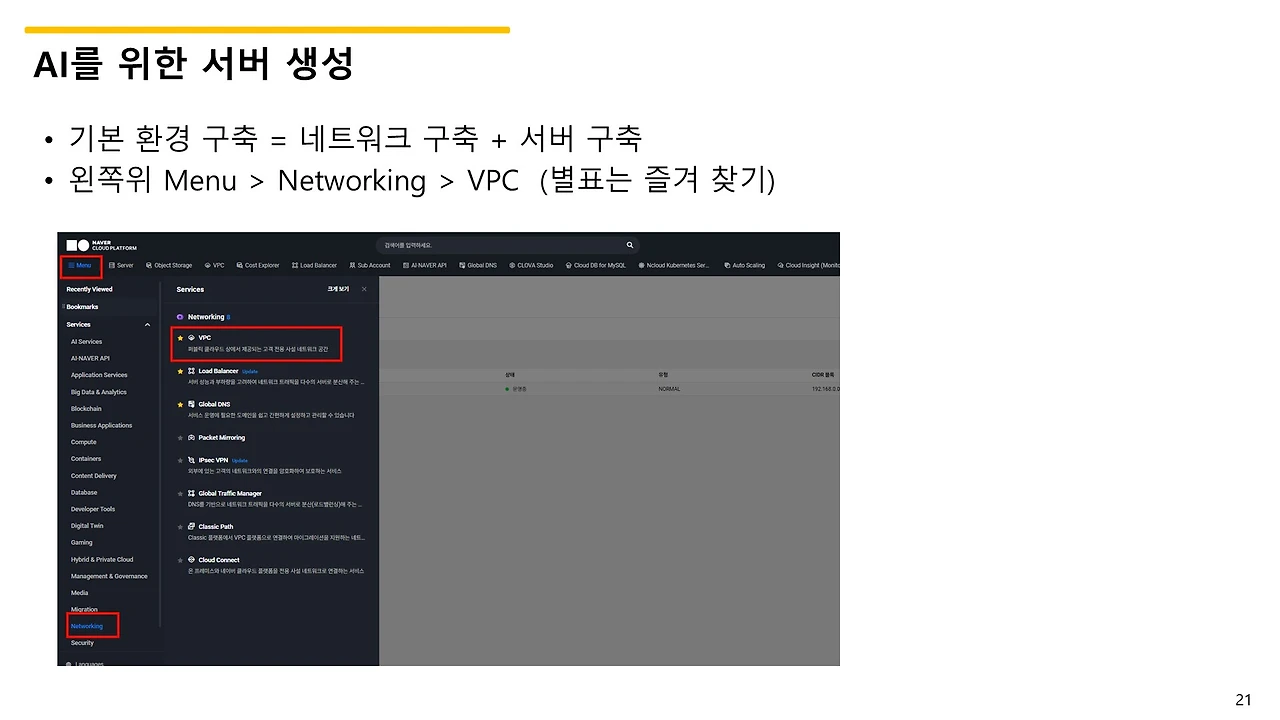
Task: Select Compute category
Action: pyautogui.click(x=84, y=442)
